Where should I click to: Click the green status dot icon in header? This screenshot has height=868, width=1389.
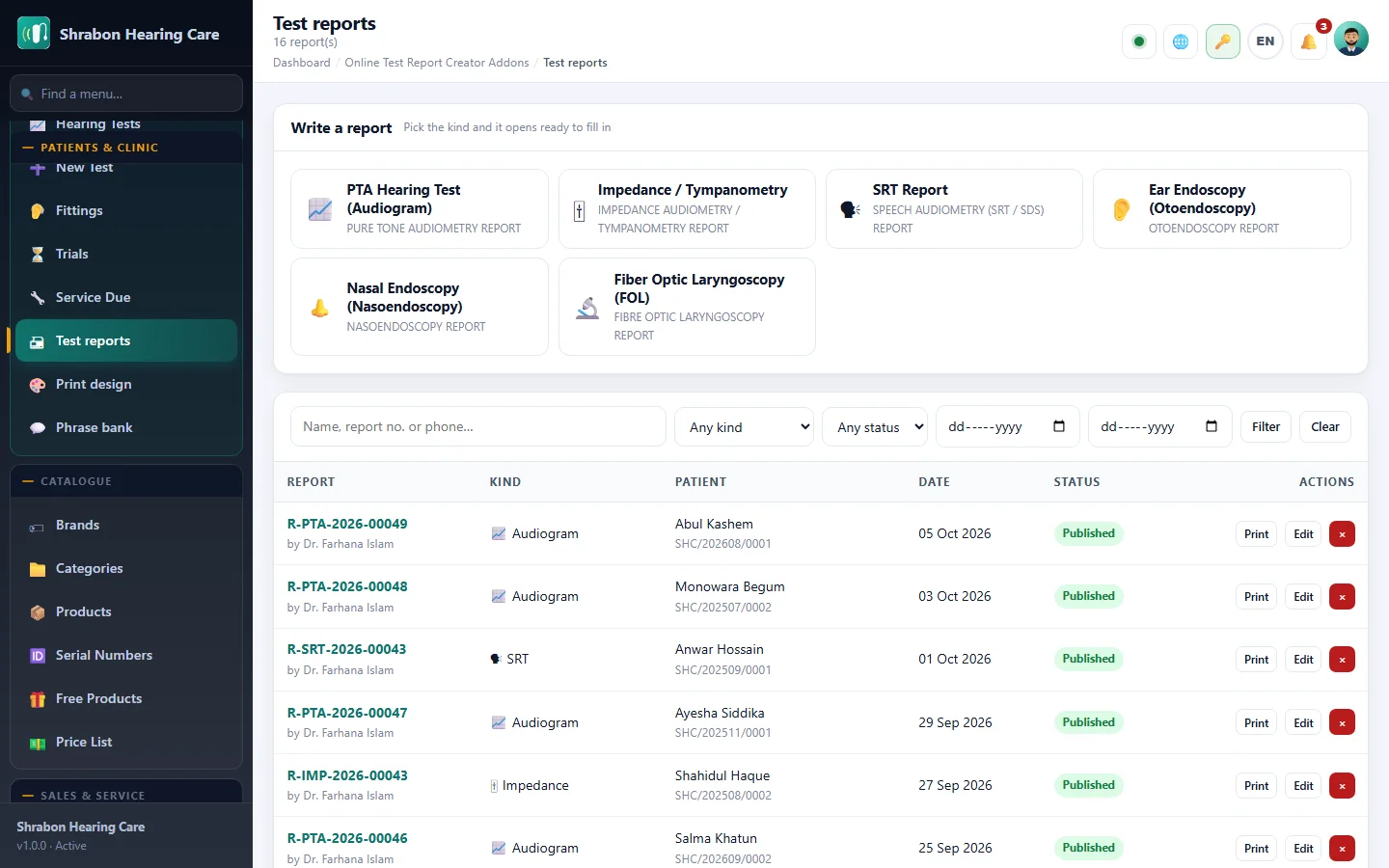[x=1139, y=41]
